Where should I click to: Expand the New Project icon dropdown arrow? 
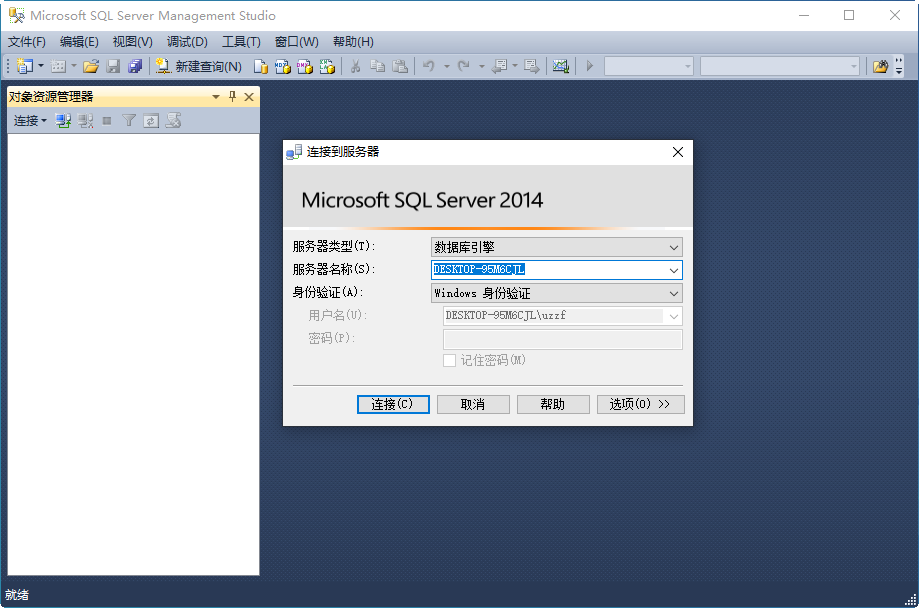pyautogui.click(x=41, y=66)
